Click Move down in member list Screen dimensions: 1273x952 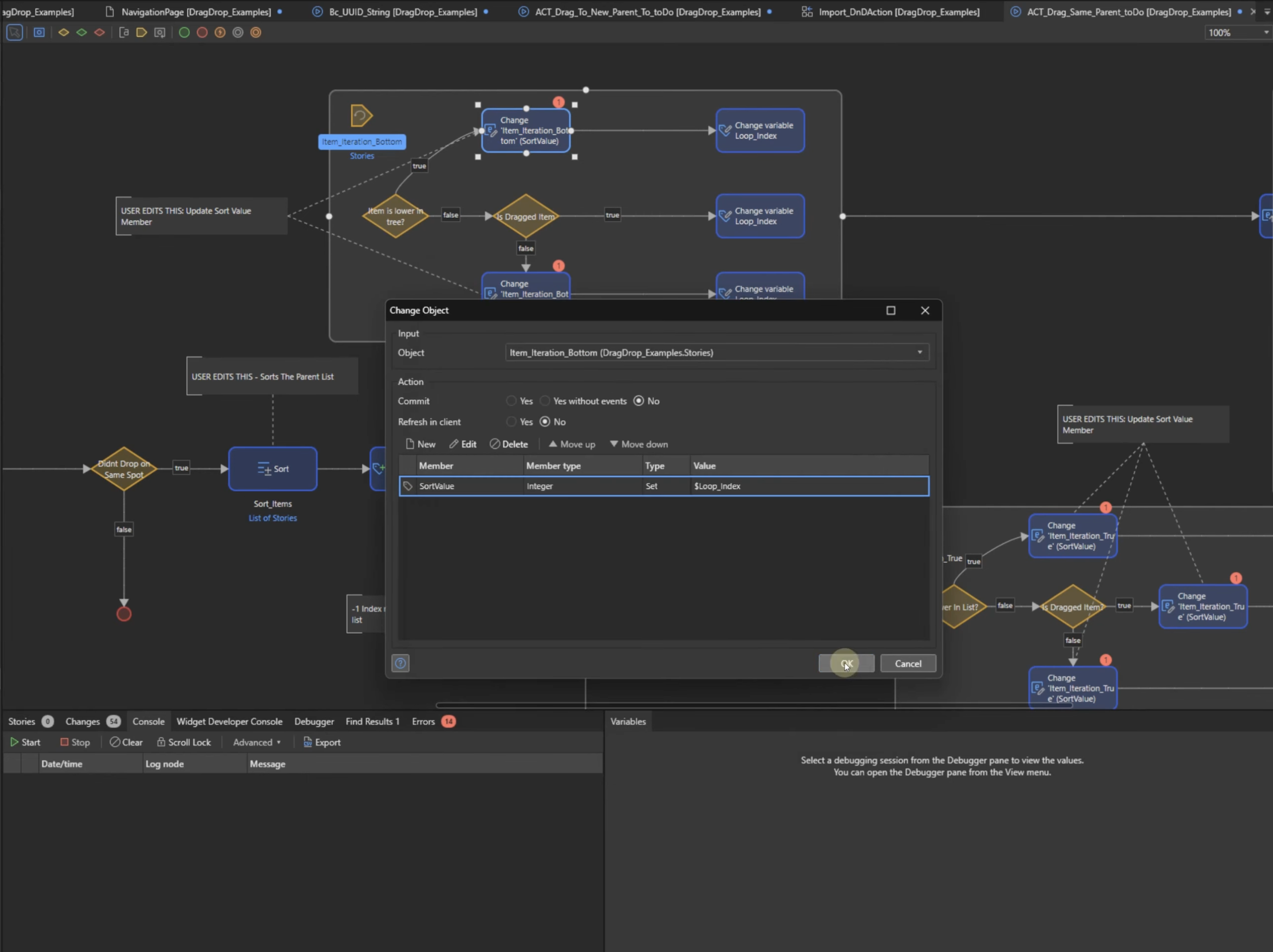(x=639, y=444)
